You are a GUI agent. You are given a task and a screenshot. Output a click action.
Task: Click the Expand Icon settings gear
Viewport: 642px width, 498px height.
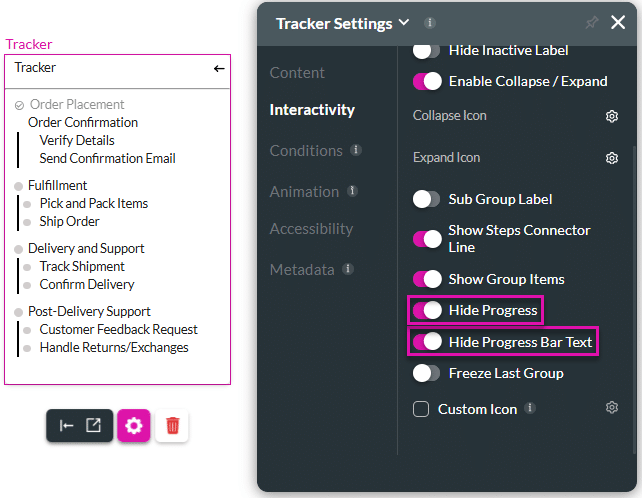point(612,158)
